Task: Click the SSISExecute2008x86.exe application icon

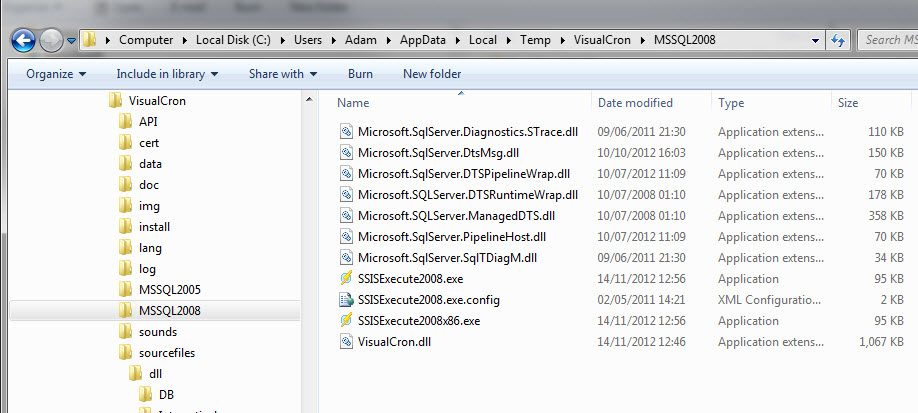Action: click(347, 321)
